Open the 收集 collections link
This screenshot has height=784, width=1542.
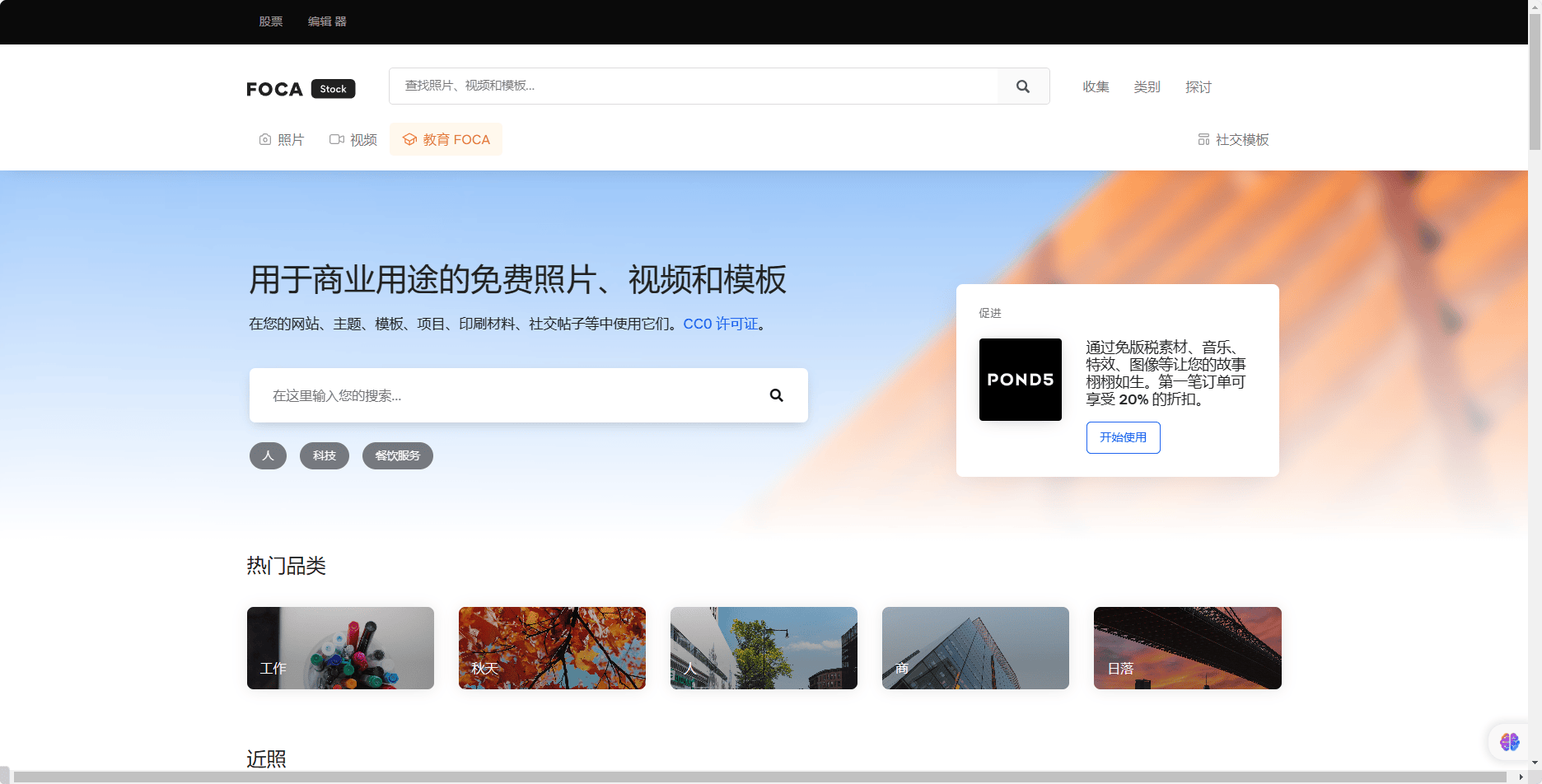1096,87
